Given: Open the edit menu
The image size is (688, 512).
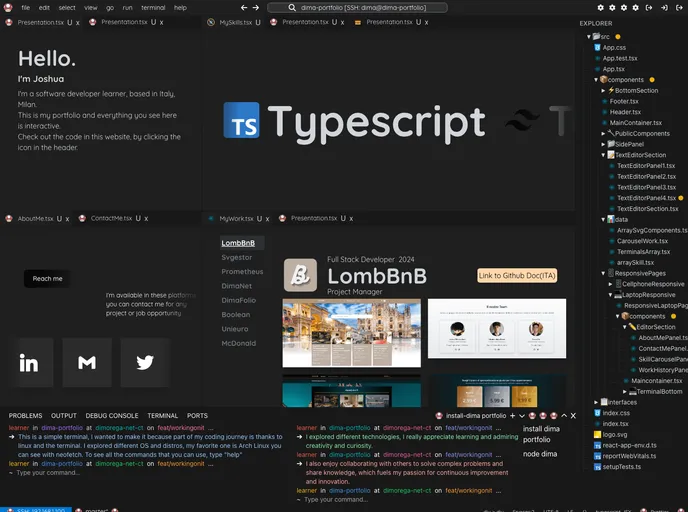Looking at the screenshot, I should click(x=44, y=7).
